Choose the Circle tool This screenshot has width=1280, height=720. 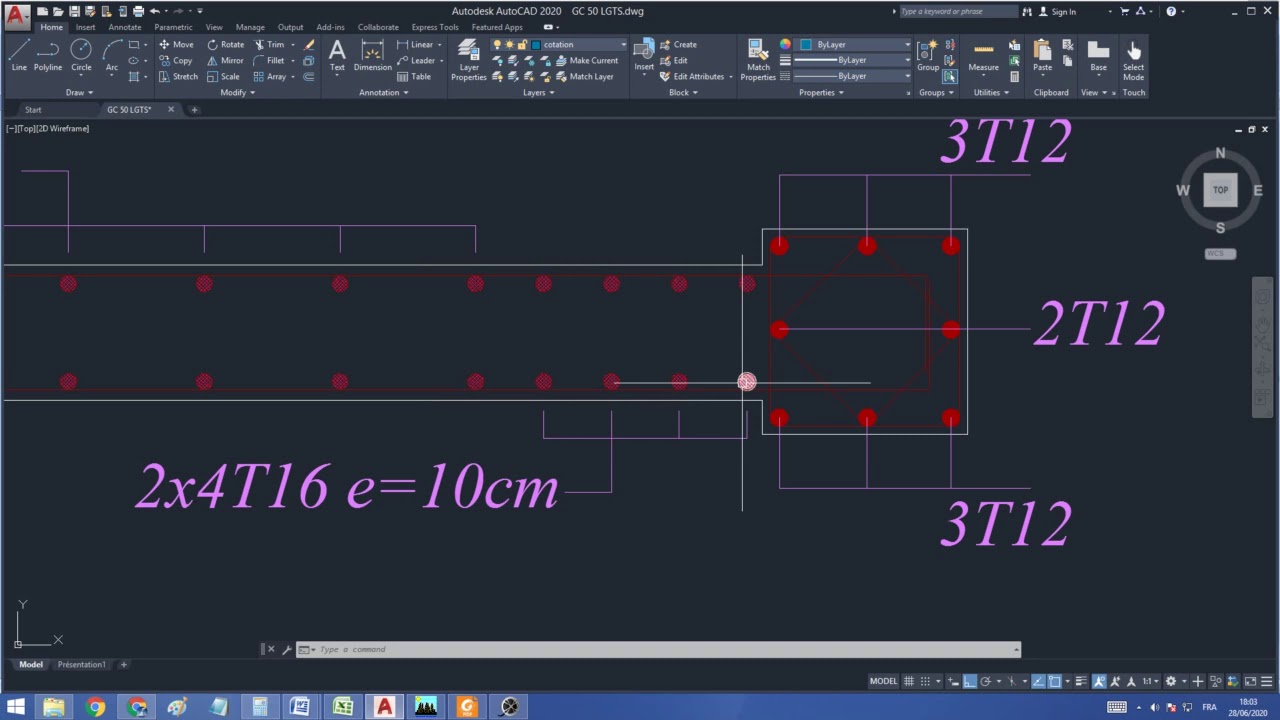click(81, 55)
